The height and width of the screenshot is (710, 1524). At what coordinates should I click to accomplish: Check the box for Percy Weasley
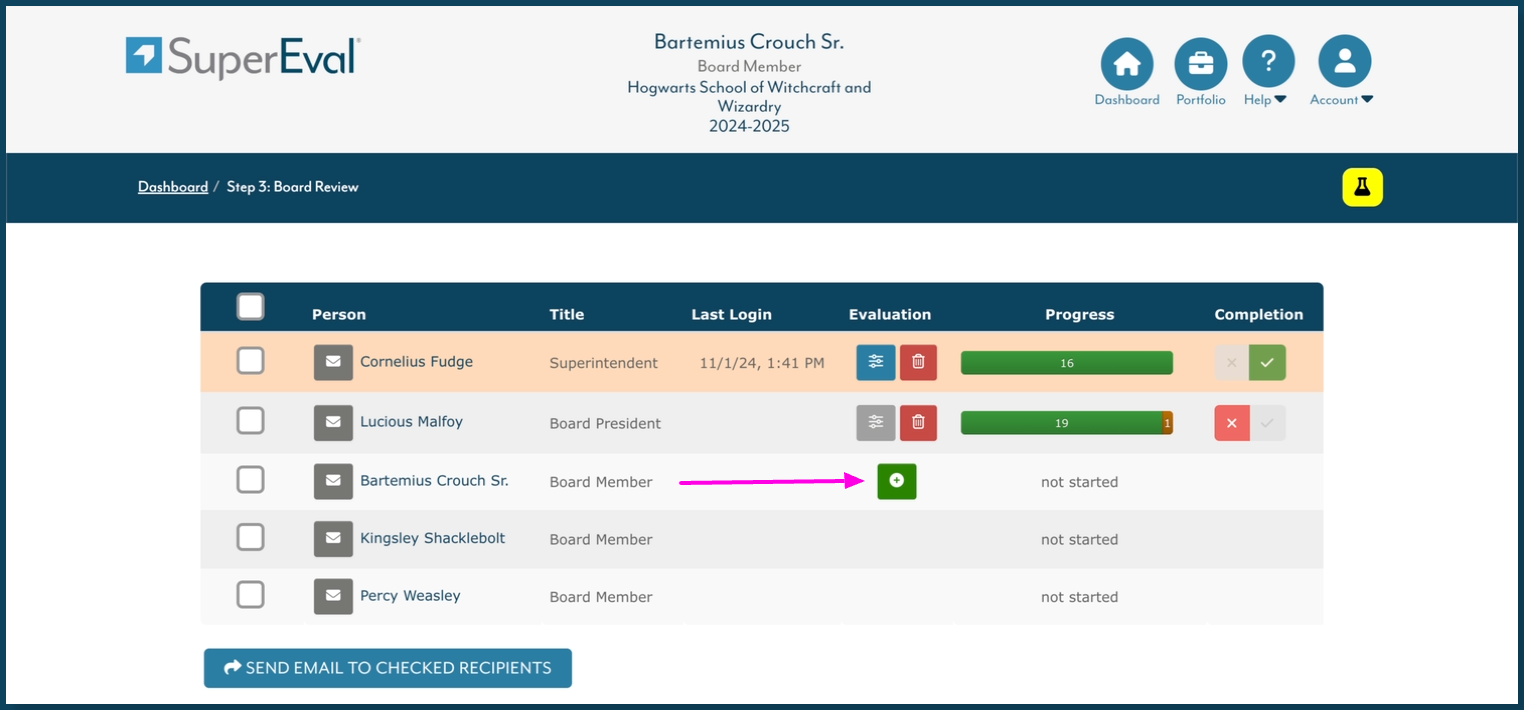(x=250, y=595)
